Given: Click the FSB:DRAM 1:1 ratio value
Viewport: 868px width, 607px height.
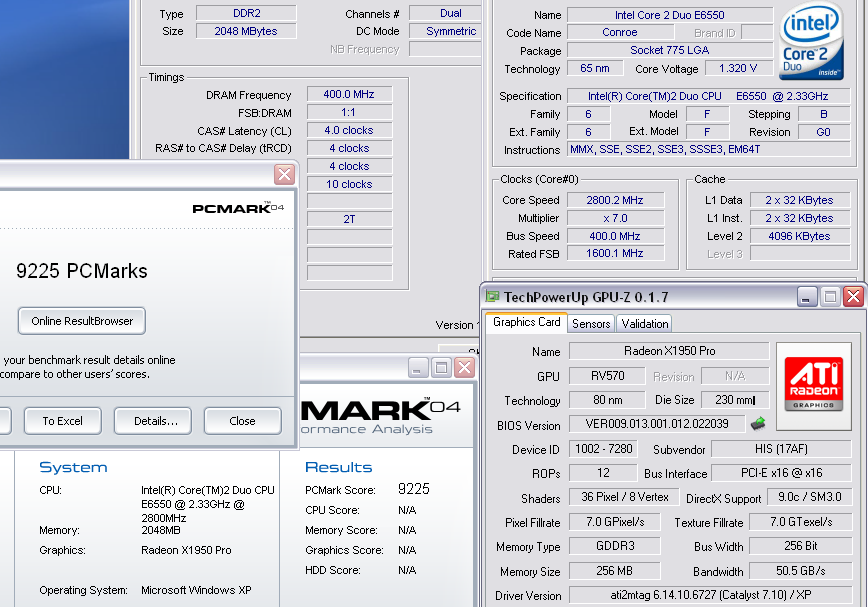Looking at the screenshot, I should tap(349, 112).
